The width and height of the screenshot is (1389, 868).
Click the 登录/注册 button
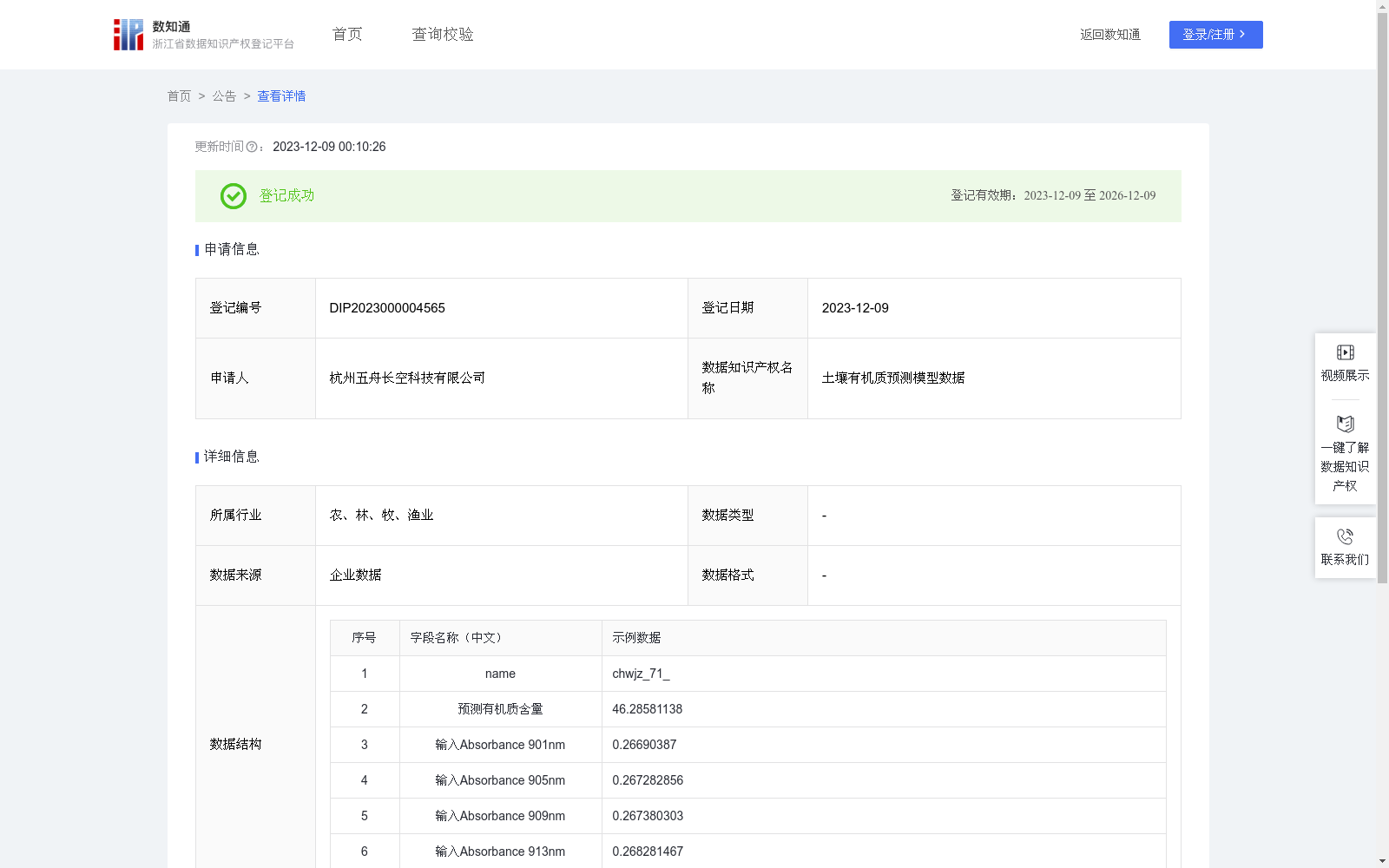coord(1215,35)
